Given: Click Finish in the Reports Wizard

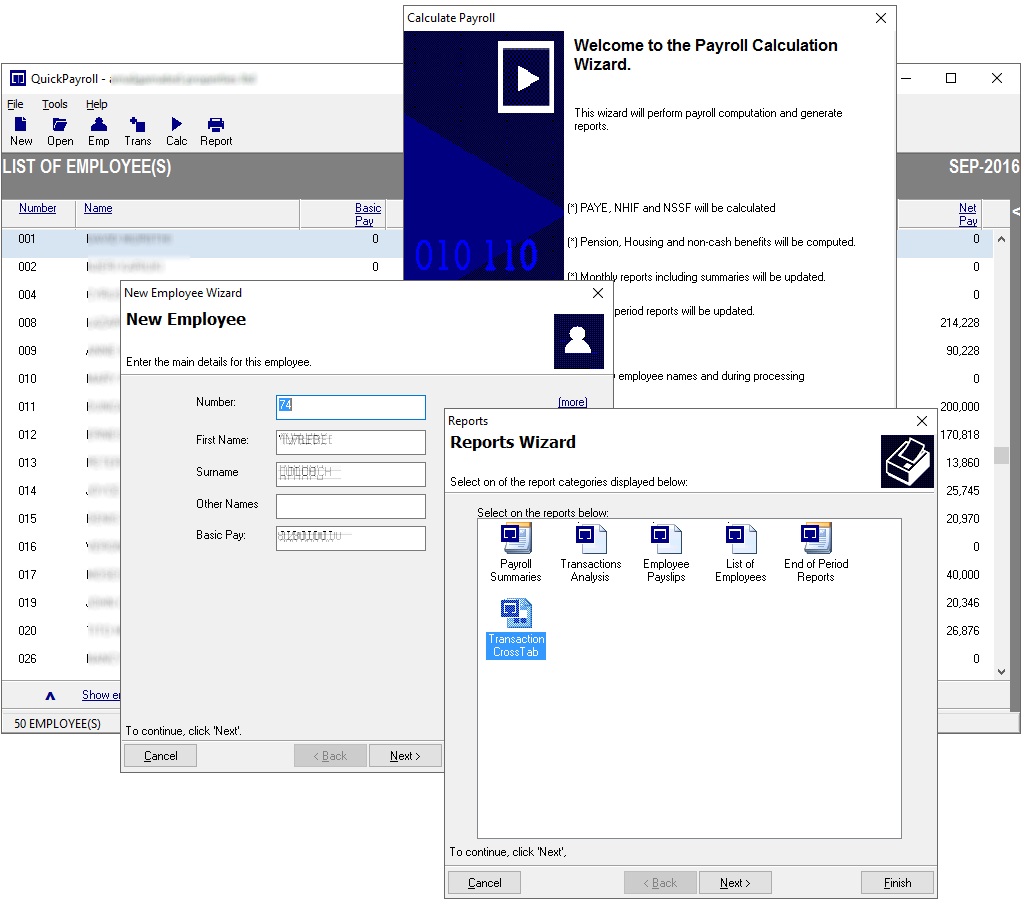Looking at the screenshot, I should coord(897,882).
